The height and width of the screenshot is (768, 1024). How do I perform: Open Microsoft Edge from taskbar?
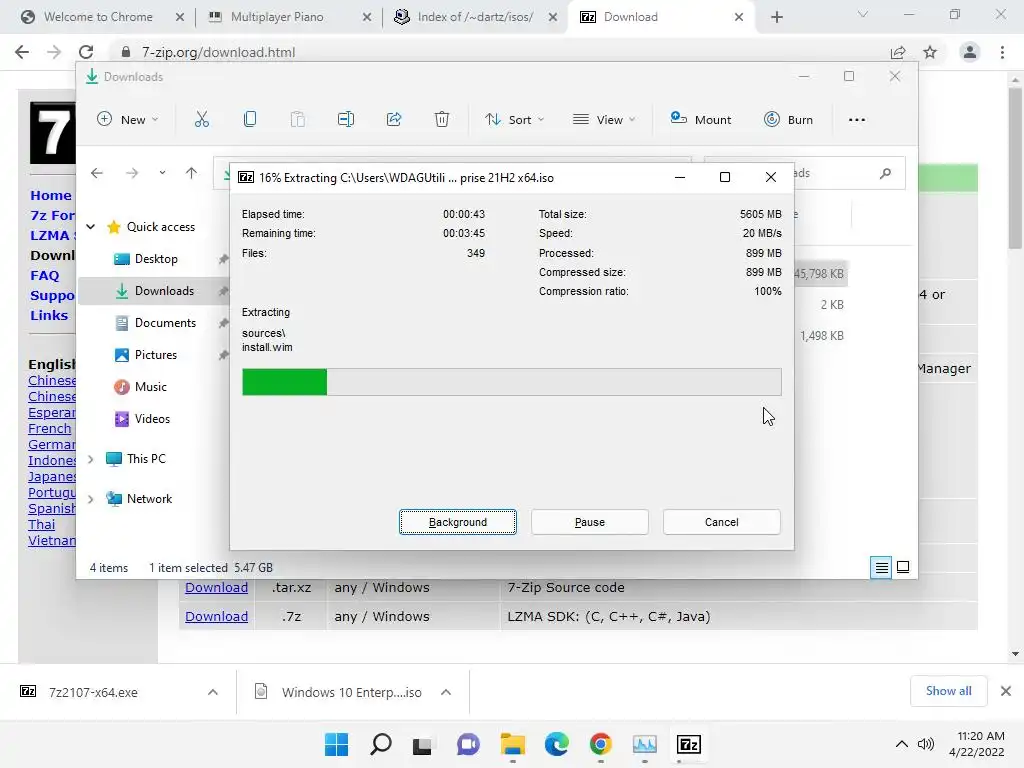point(556,744)
